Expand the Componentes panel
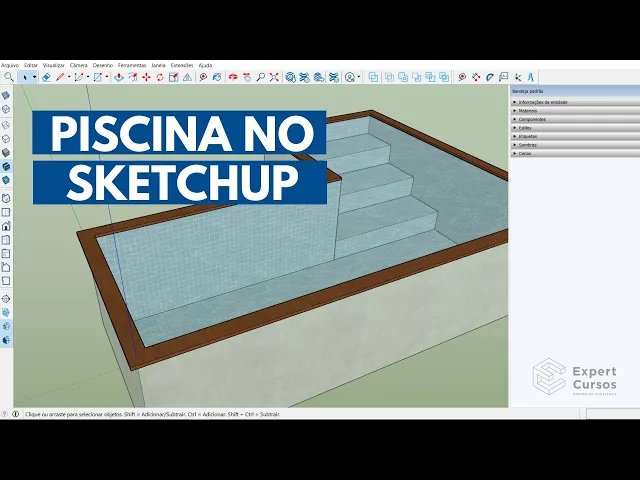Viewport: 640px width, 480px height. 575,119
